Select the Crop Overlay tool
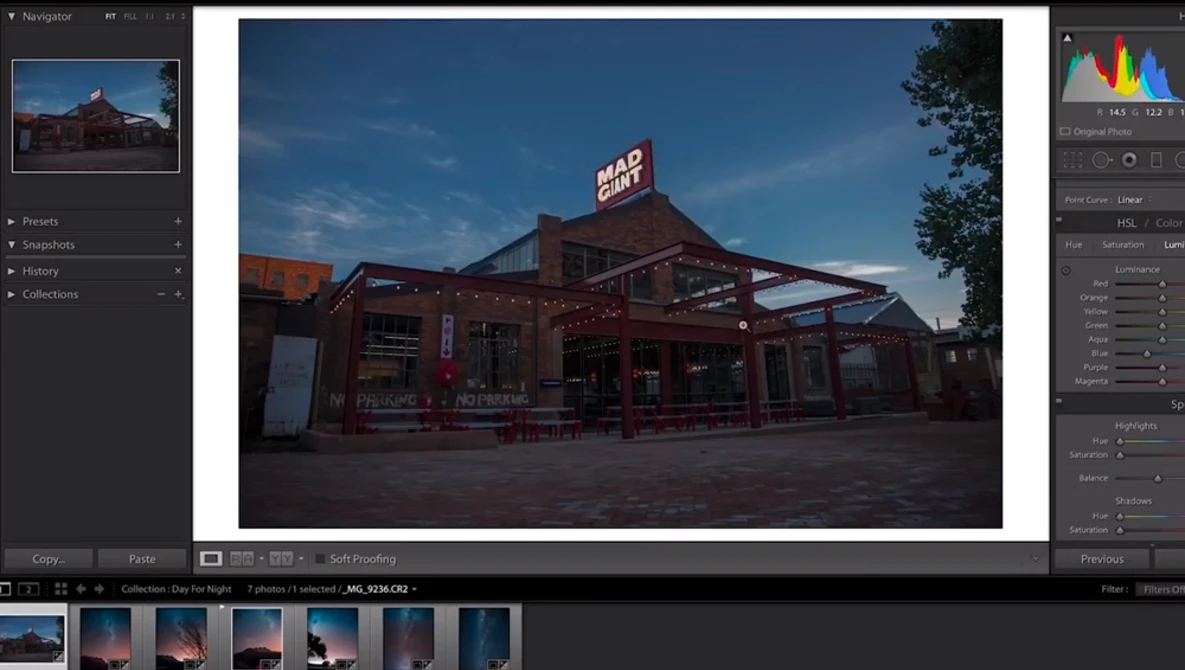Screen dimensions: 1185x670 pos(1072,160)
